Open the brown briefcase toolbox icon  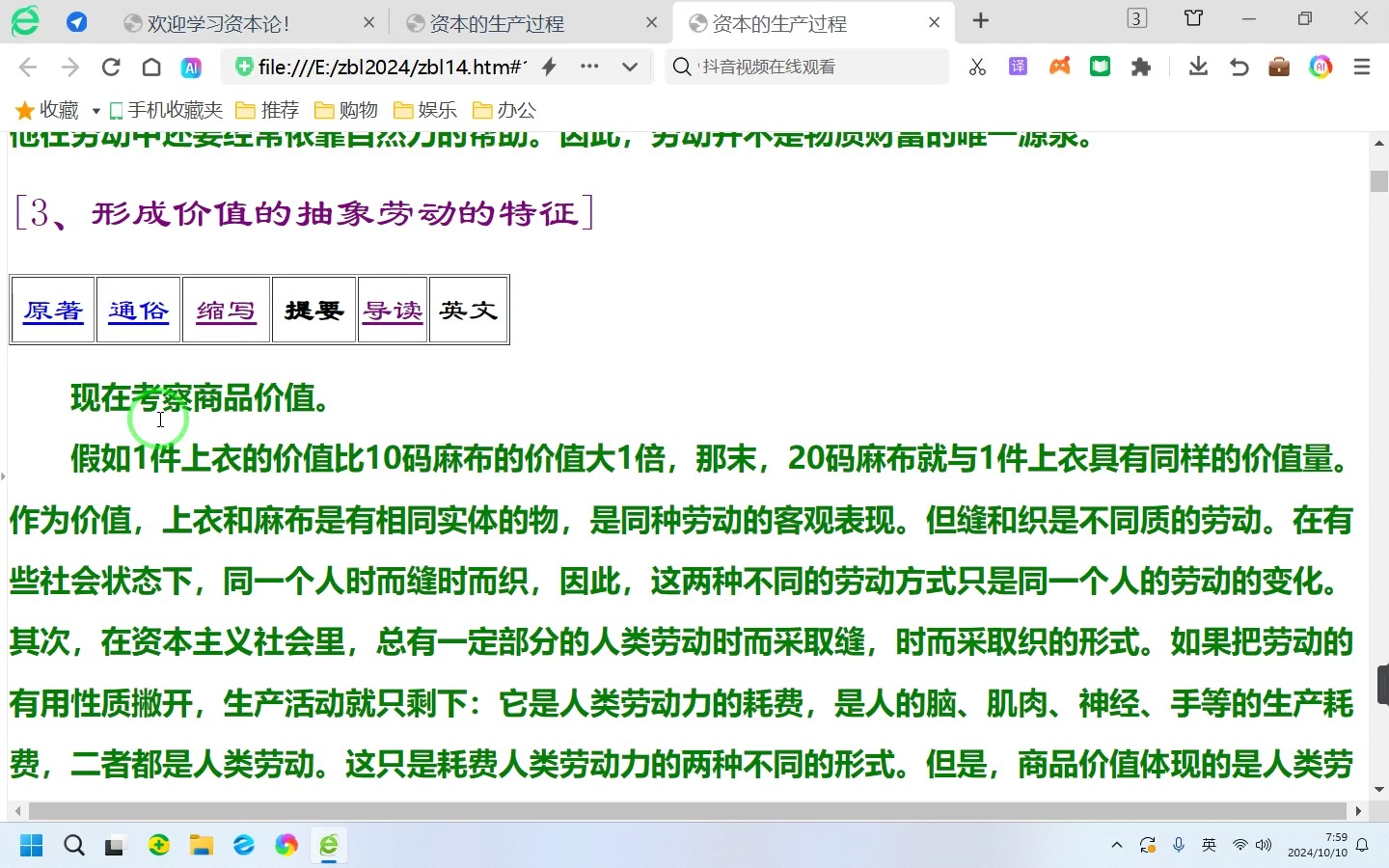(1279, 67)
